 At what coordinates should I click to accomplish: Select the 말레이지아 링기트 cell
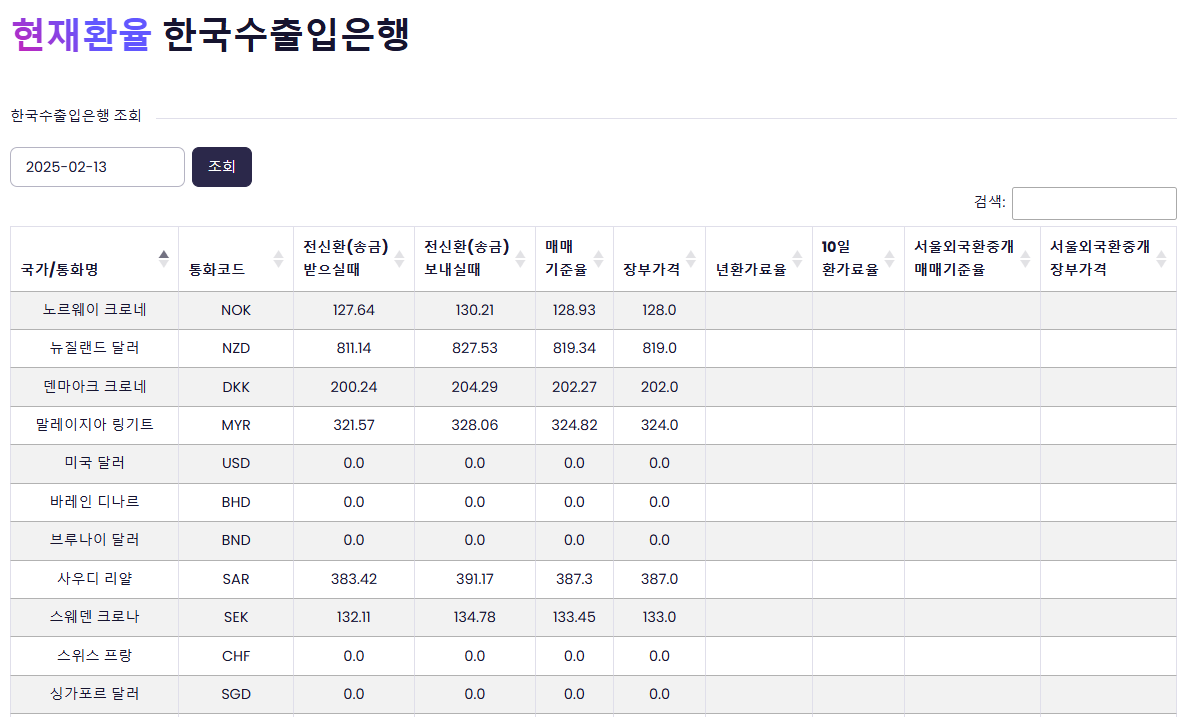click(94, 425)
